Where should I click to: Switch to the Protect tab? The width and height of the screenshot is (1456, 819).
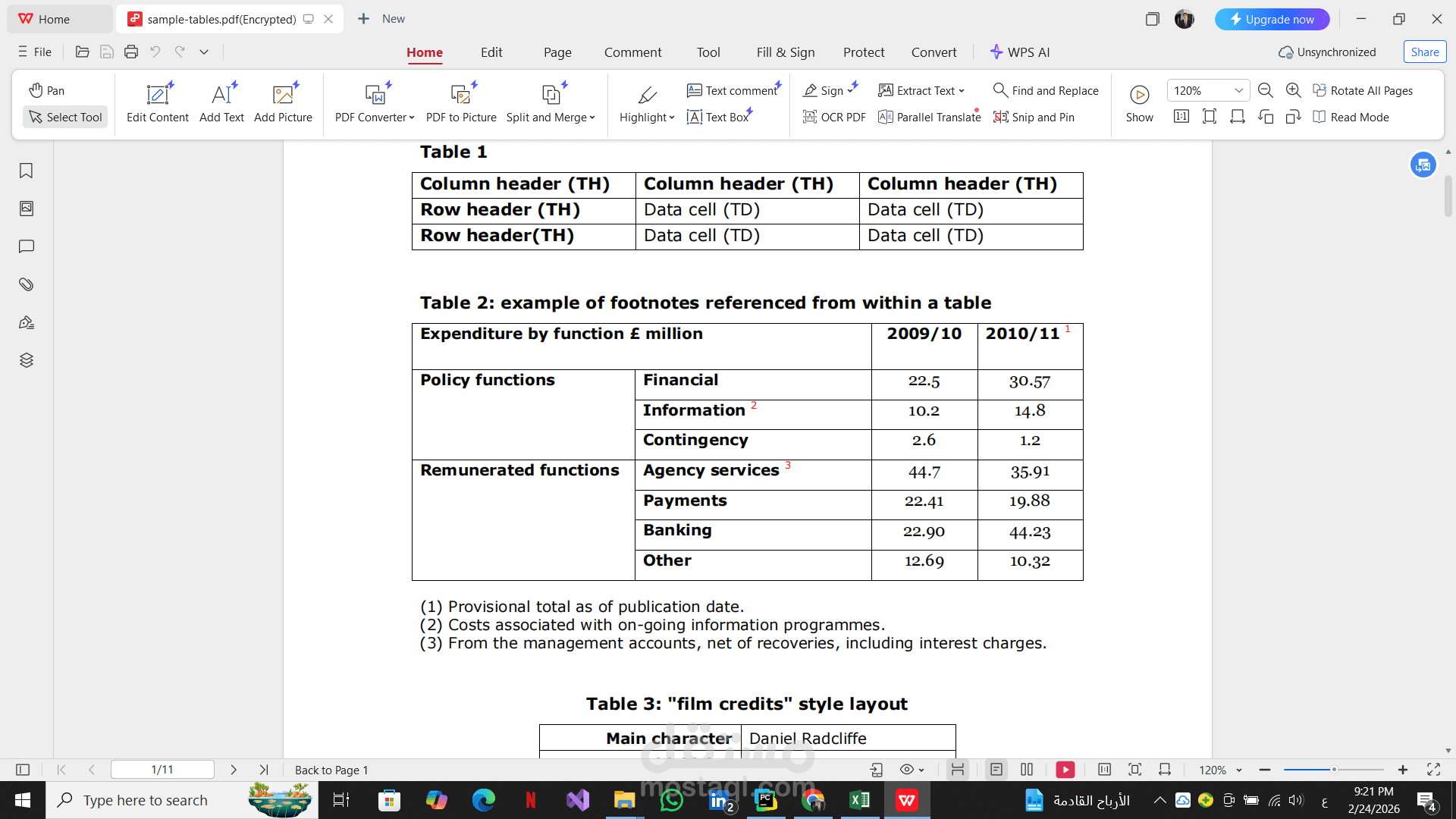(864, 52)
